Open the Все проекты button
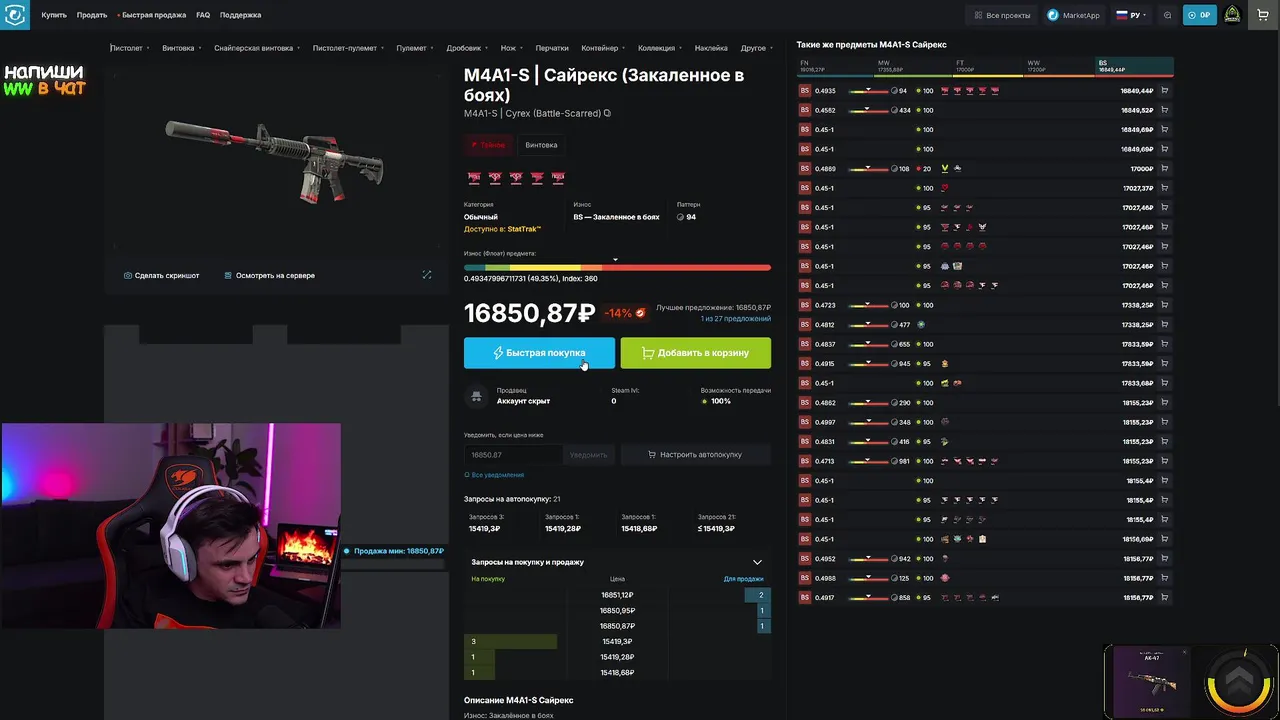This screenshot has width=1280, height=720. point(1001,15)
